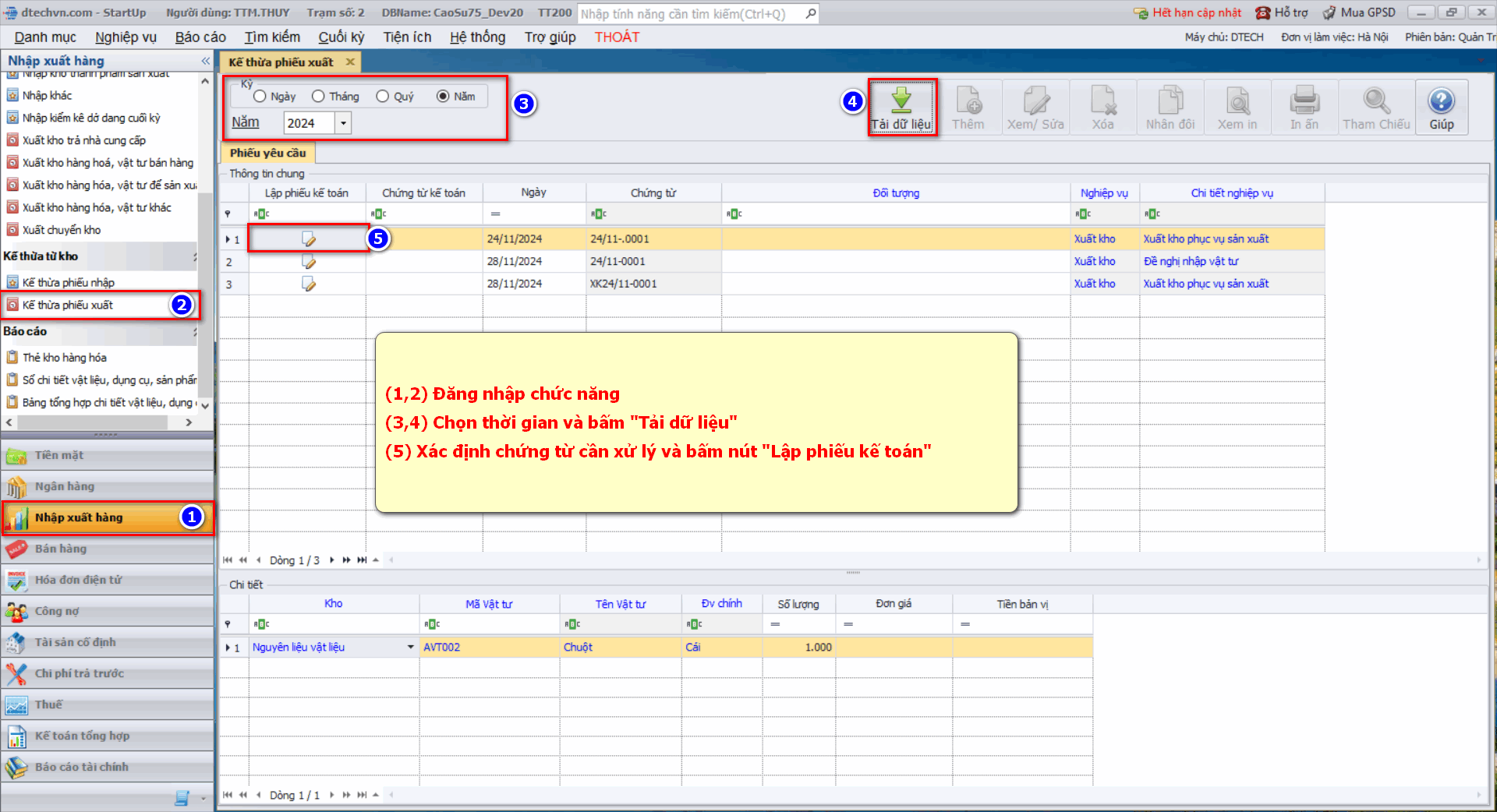This screenshot has width=1497, height=812.
Task: Click the horizontal scrollbar in the sidebar list
Action: pos(94,422)
